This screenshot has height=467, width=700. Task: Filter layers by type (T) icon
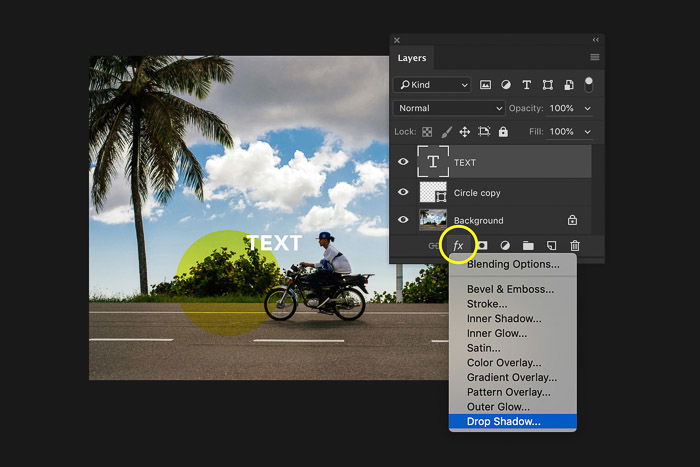click(526, 85)
